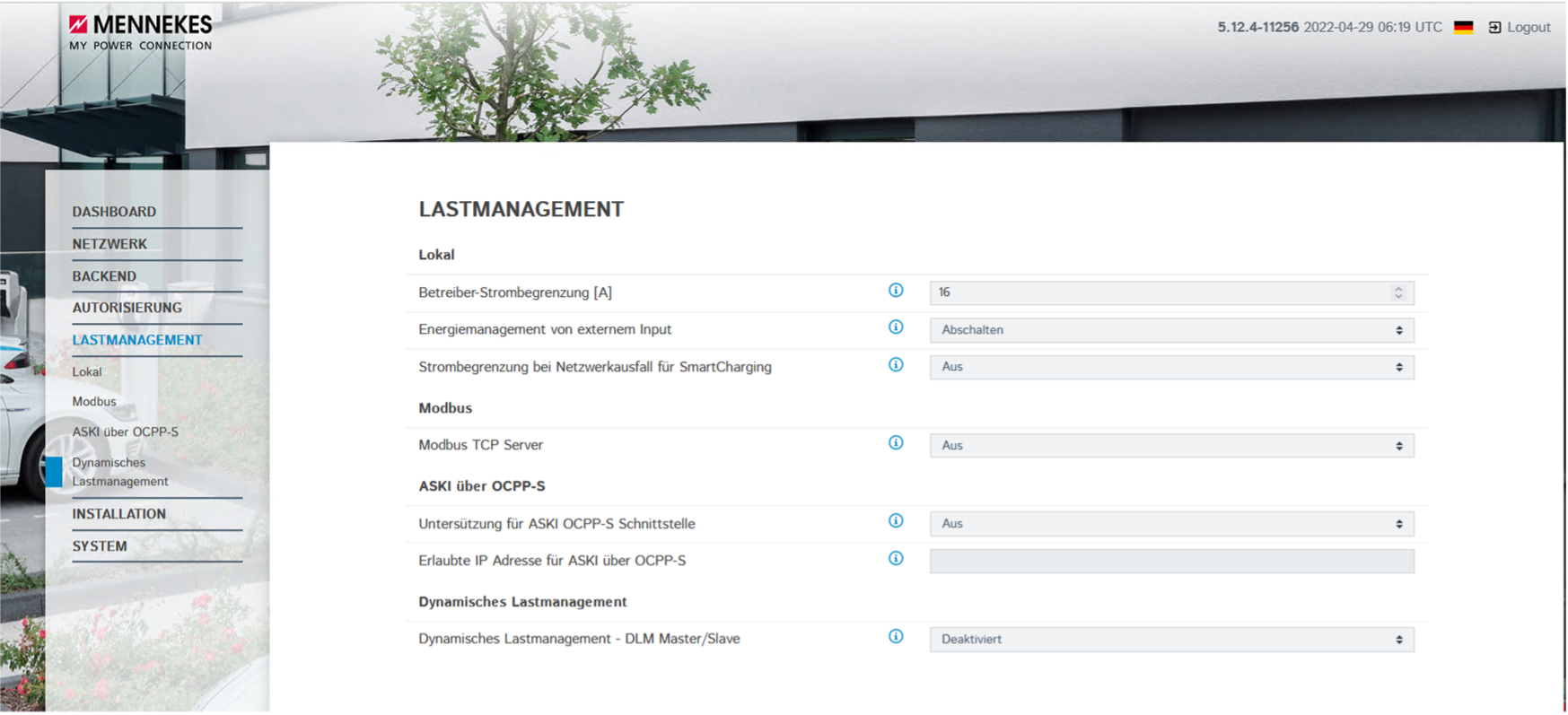The image size is (1568, 715).
Task: Open the Modbus TCP Server dropdown
Action: click(1170, 446)
